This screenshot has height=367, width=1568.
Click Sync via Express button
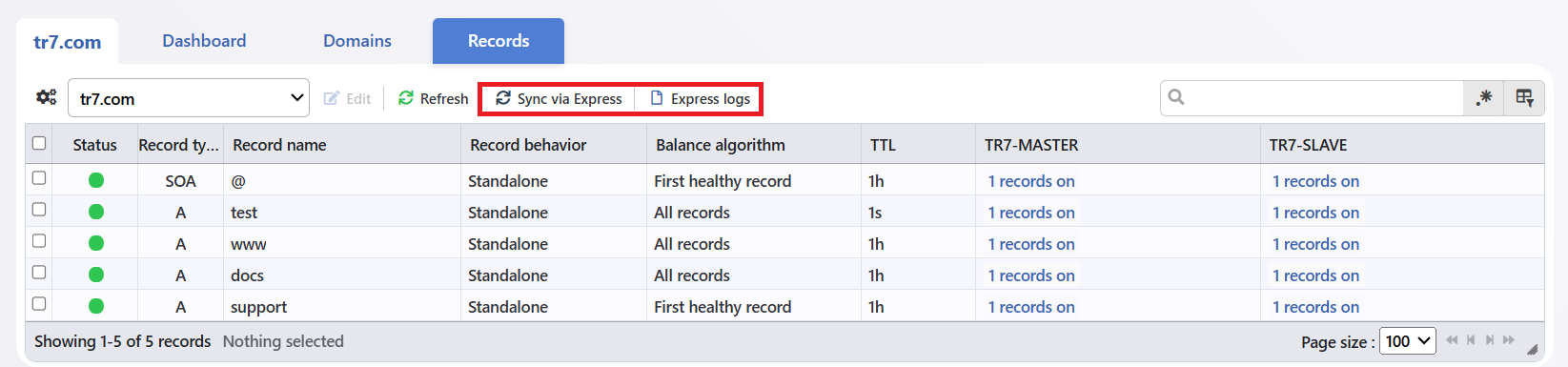559,98
